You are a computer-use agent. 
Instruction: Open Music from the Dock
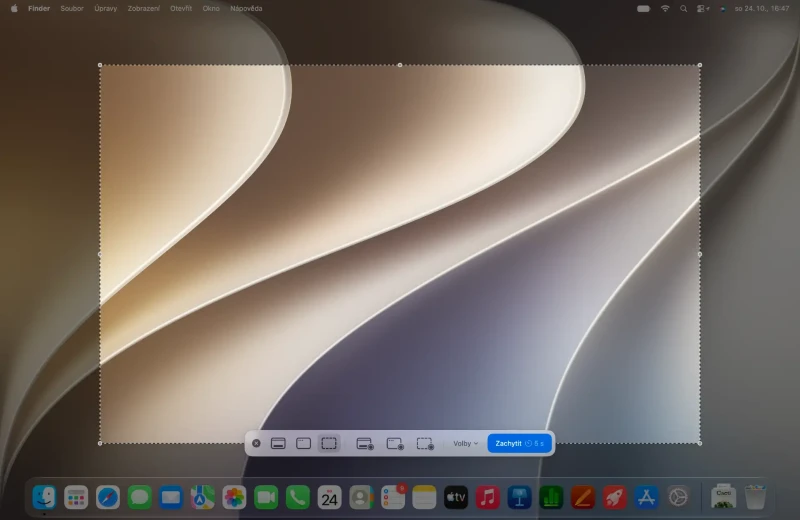point(488,497)
